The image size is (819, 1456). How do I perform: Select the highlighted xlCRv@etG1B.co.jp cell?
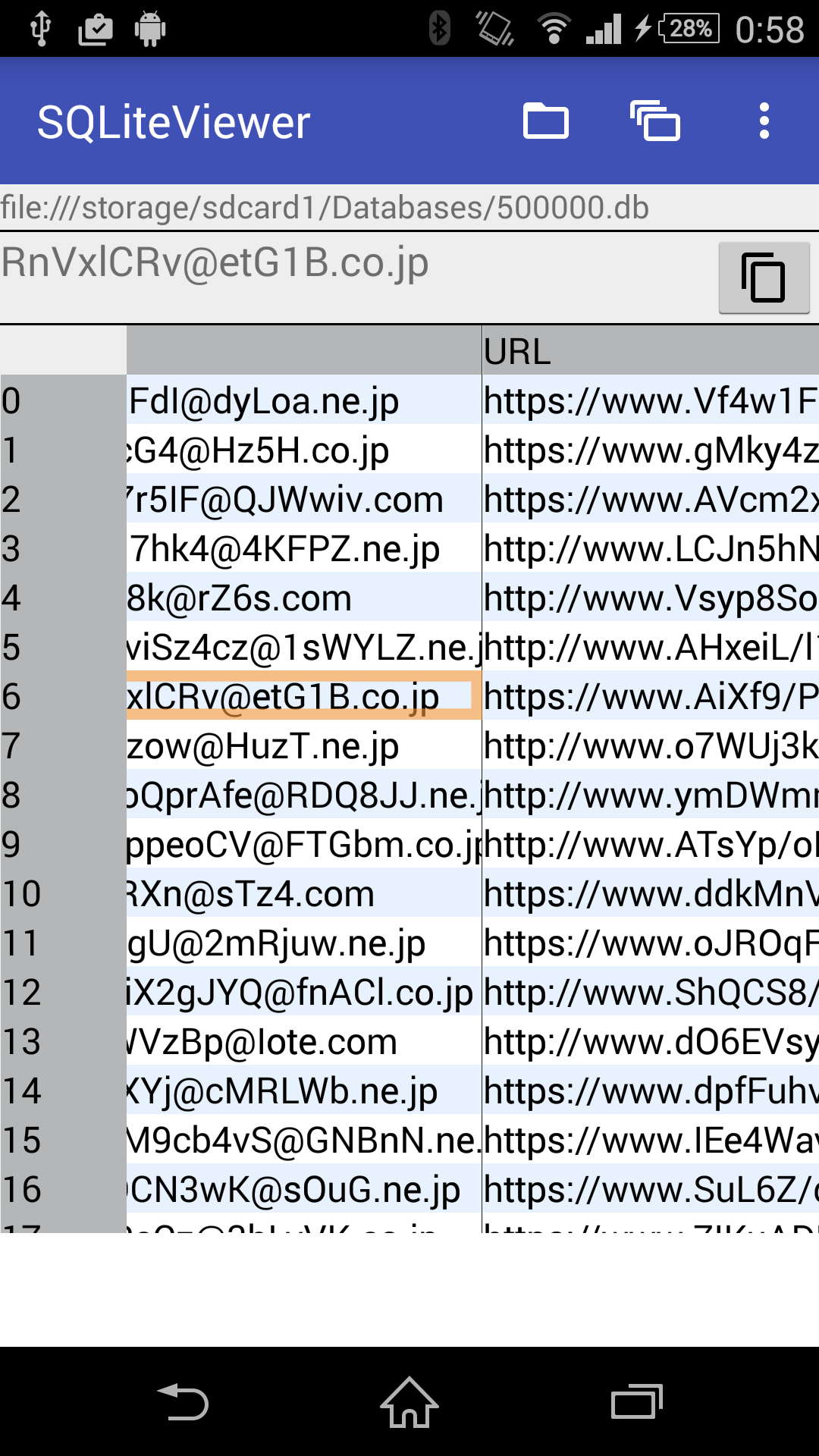click(x=303, y=696)
